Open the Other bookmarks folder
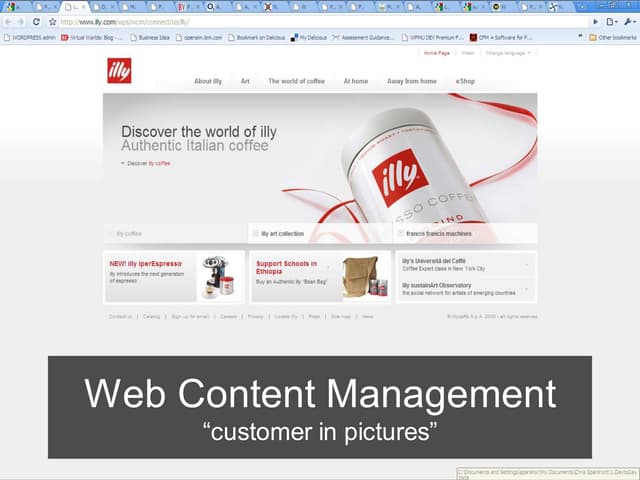The height and width of the screenshot is (480, 640). 612,37
